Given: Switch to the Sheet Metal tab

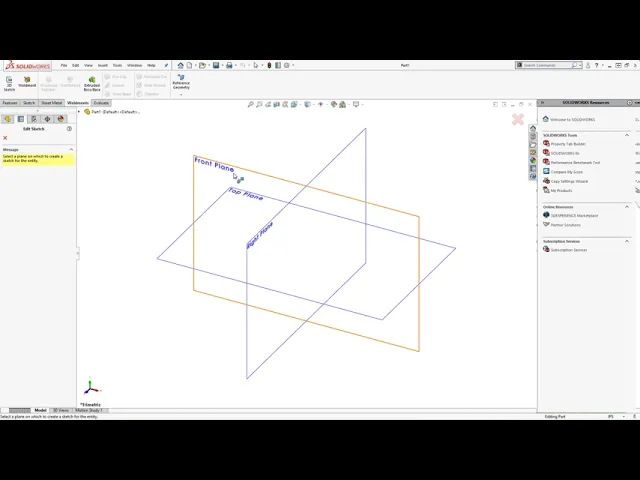Looking at the screenshot, I should (x=51, y=103).
